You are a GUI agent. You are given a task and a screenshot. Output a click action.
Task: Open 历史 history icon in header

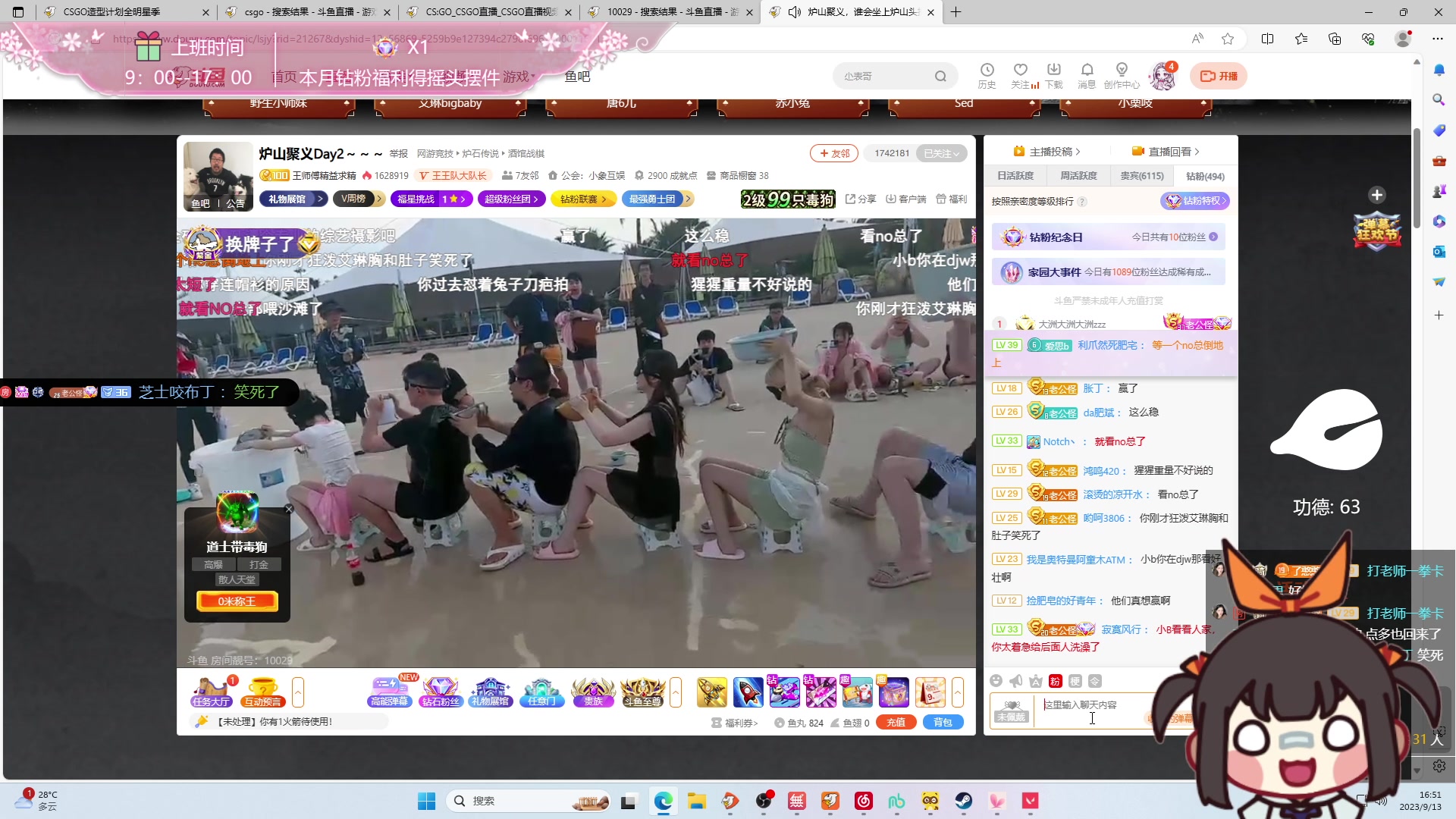point(987,75)
